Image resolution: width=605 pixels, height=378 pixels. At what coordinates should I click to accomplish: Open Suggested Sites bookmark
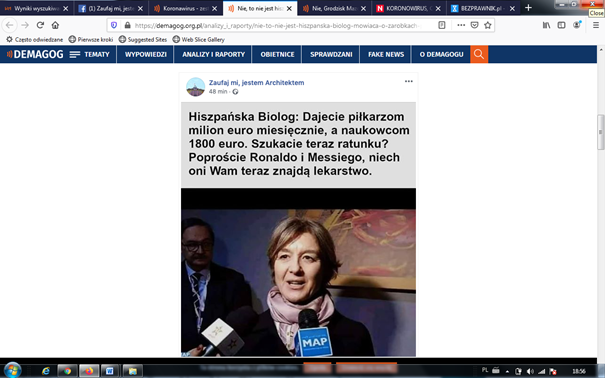tap(143, 39)
